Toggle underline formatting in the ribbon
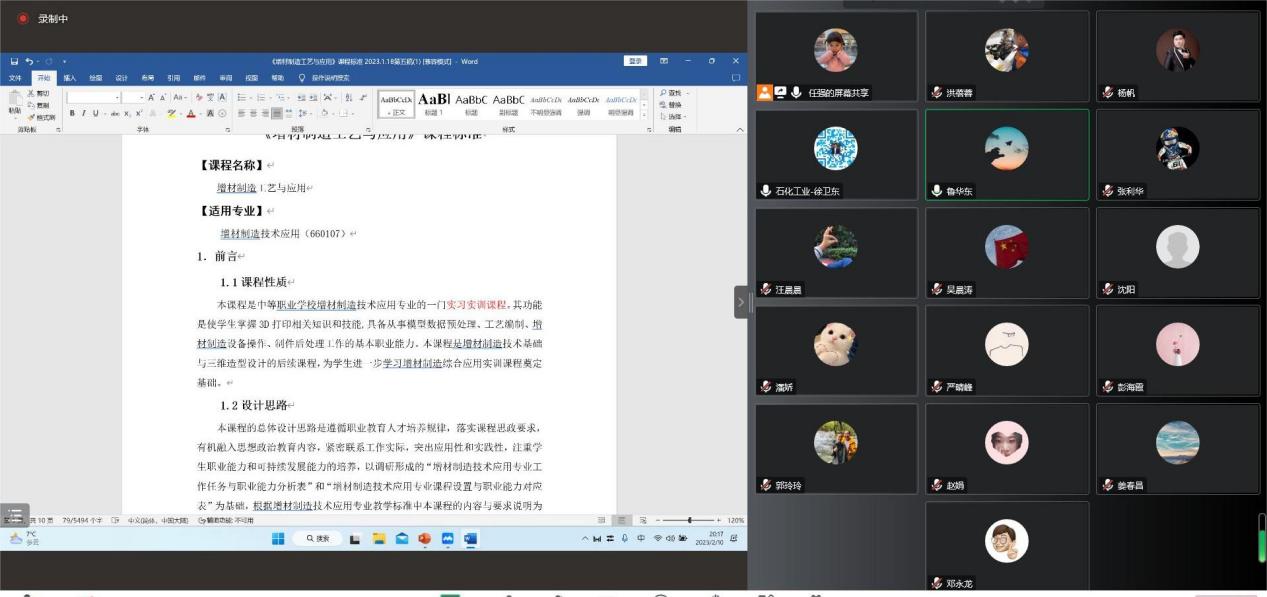 [x=95, y=113]
